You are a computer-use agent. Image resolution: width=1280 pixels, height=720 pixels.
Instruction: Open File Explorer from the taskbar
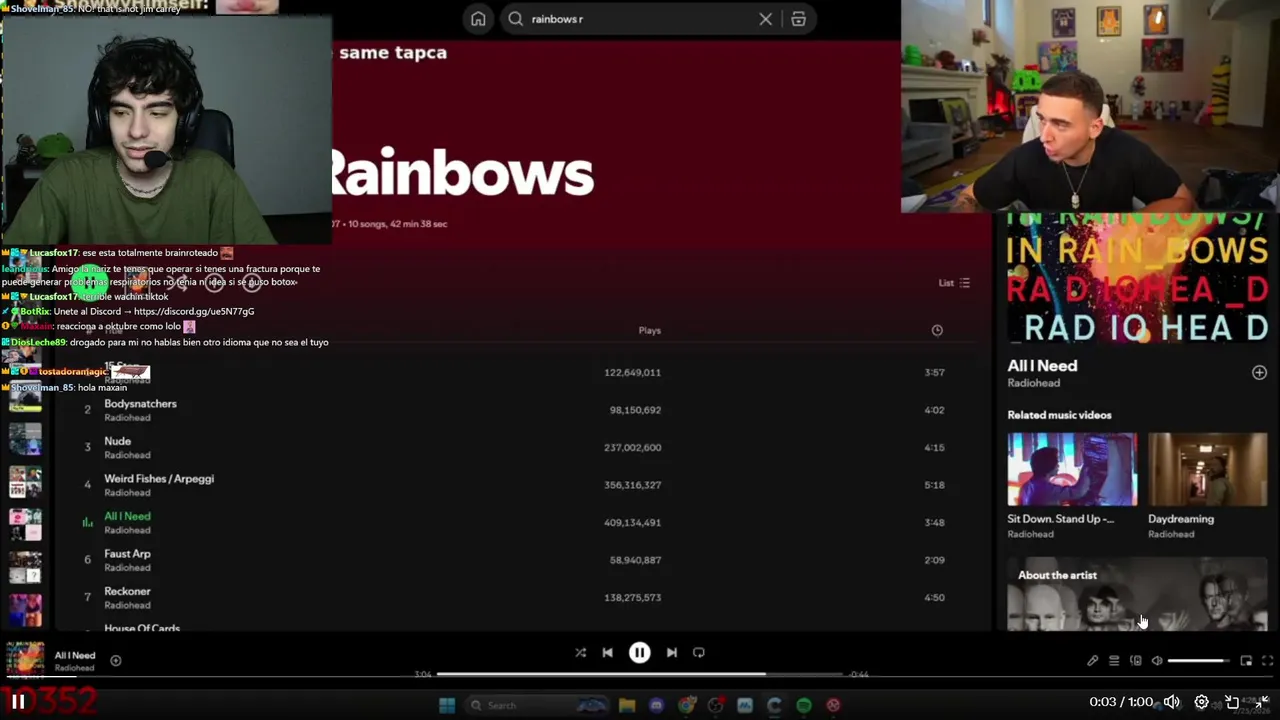pyautogui.click(x=627, y=705)
